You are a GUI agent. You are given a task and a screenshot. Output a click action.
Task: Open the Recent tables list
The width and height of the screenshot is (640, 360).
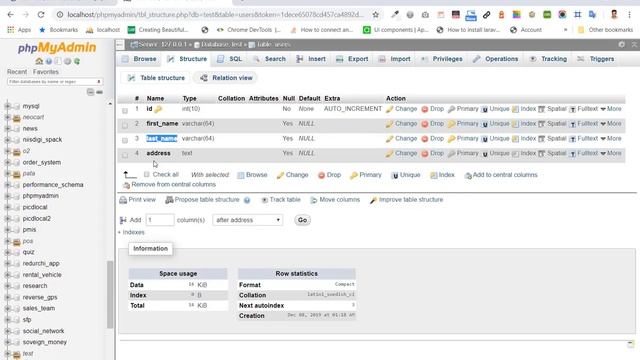[x=17, y=72]
